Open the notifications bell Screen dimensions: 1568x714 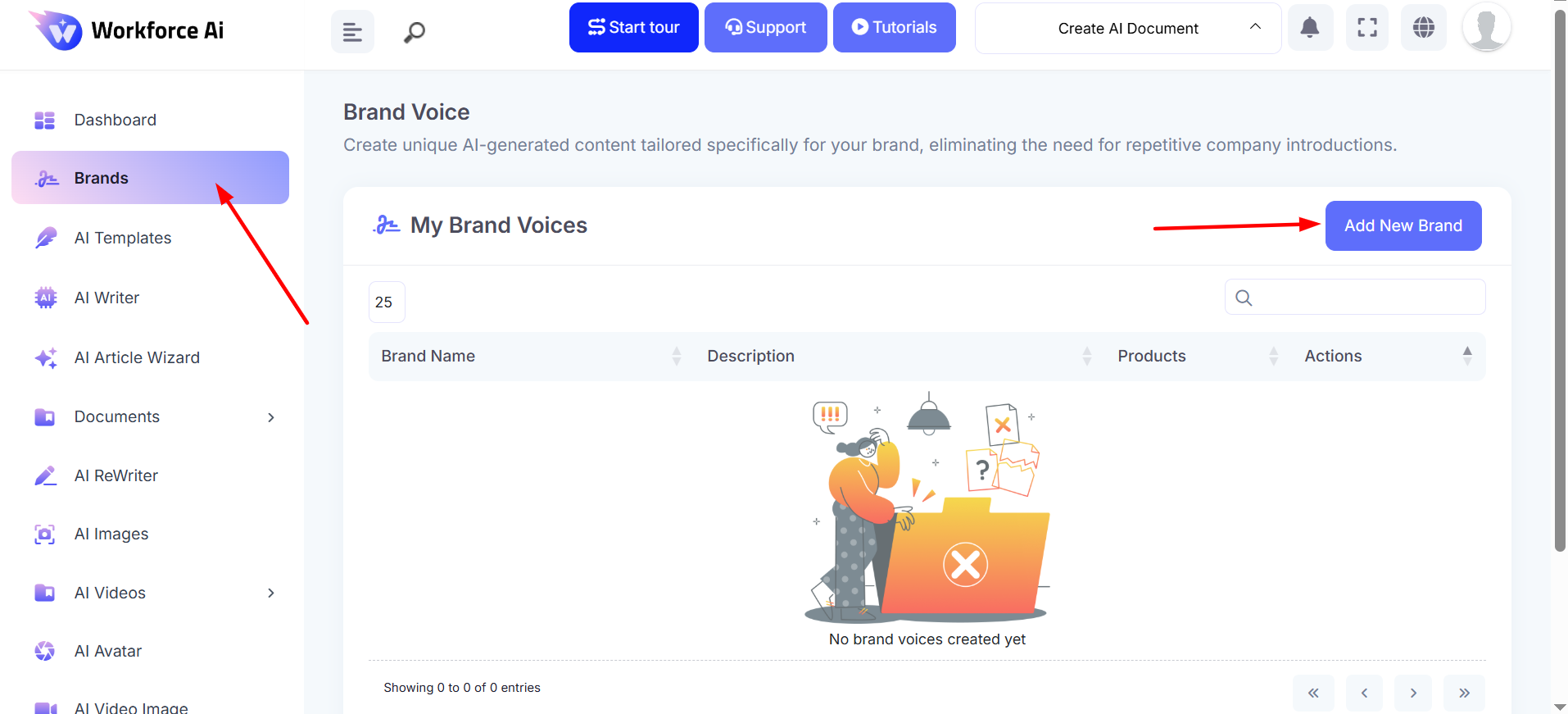tap(1310, 28)
